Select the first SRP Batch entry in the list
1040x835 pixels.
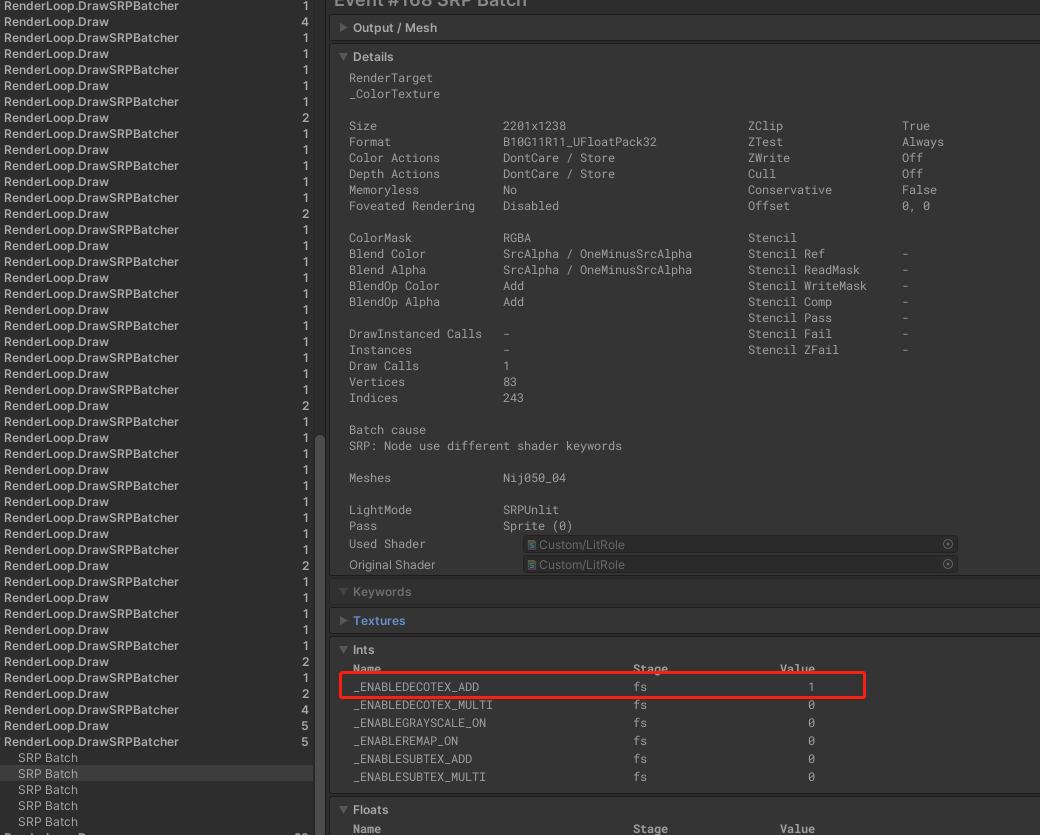coord(48,758)
